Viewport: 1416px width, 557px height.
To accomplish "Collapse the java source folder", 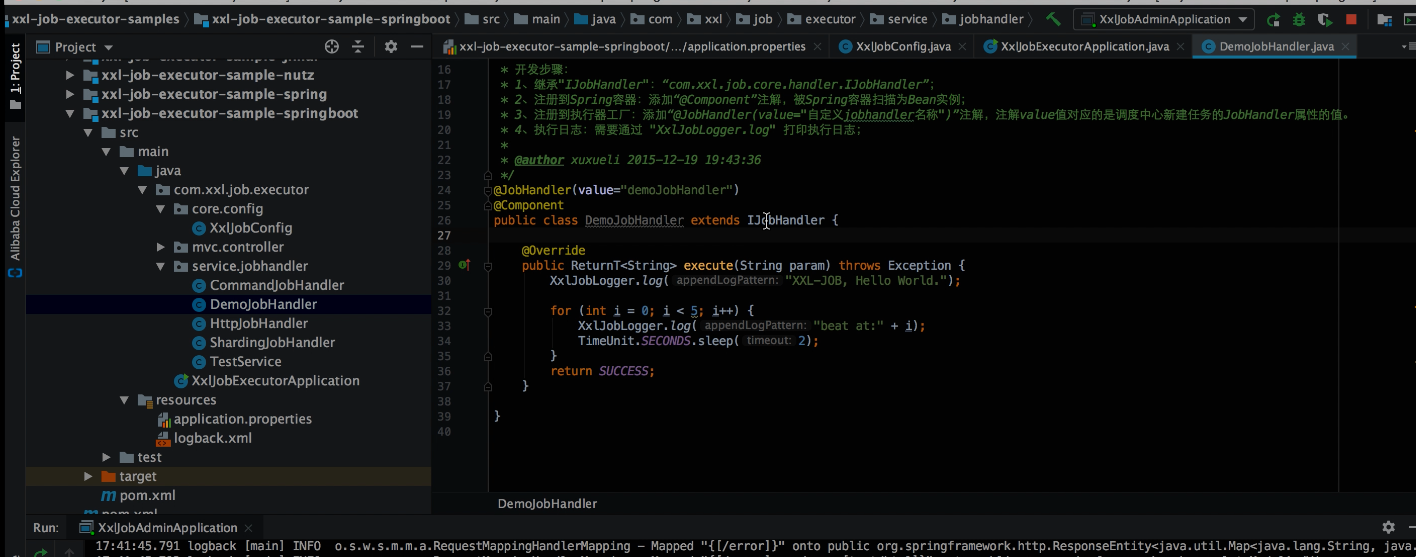I will pyautogui.click(x=124, y=170).
